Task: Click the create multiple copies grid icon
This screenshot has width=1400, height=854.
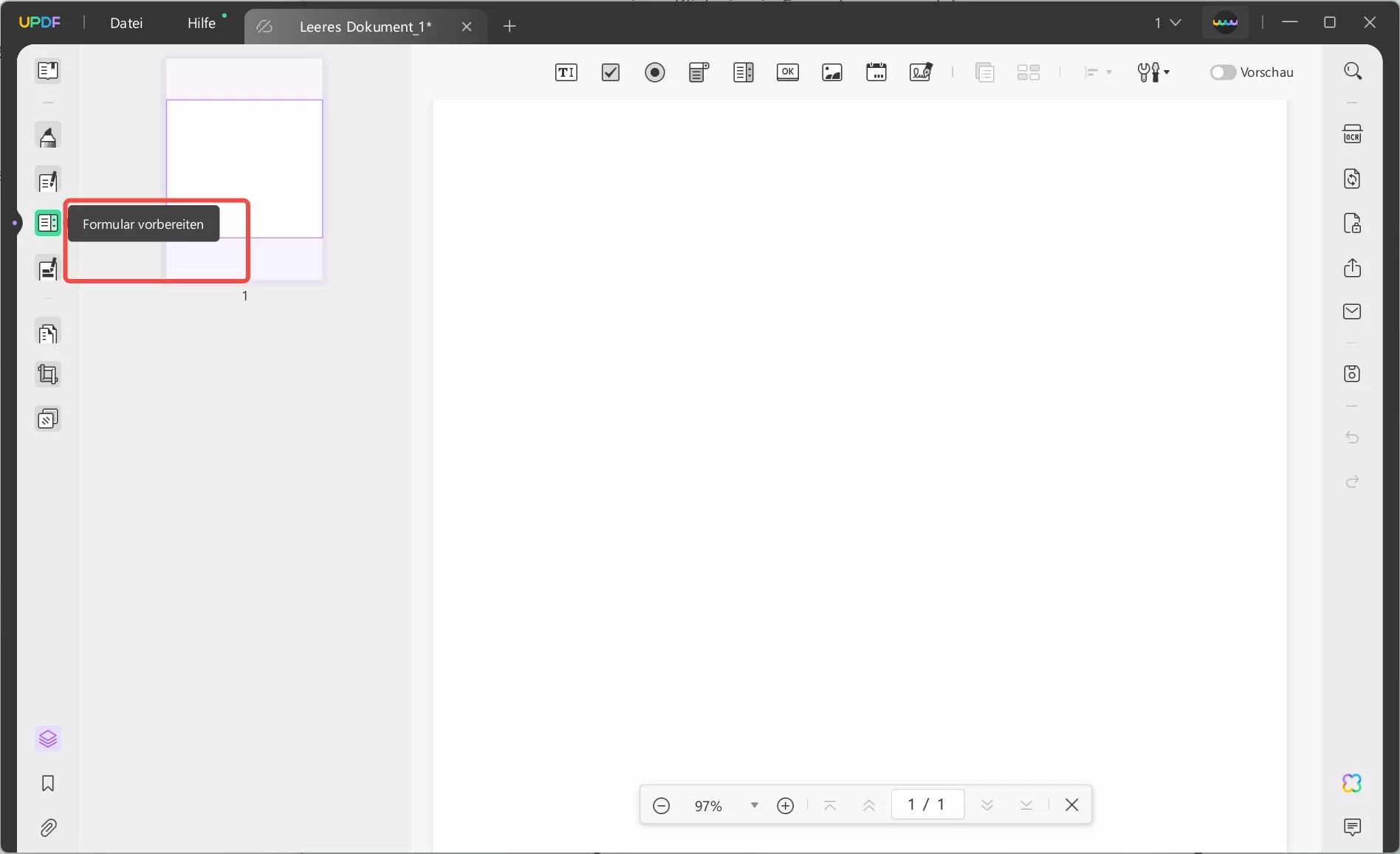Action: point(1029,72)
